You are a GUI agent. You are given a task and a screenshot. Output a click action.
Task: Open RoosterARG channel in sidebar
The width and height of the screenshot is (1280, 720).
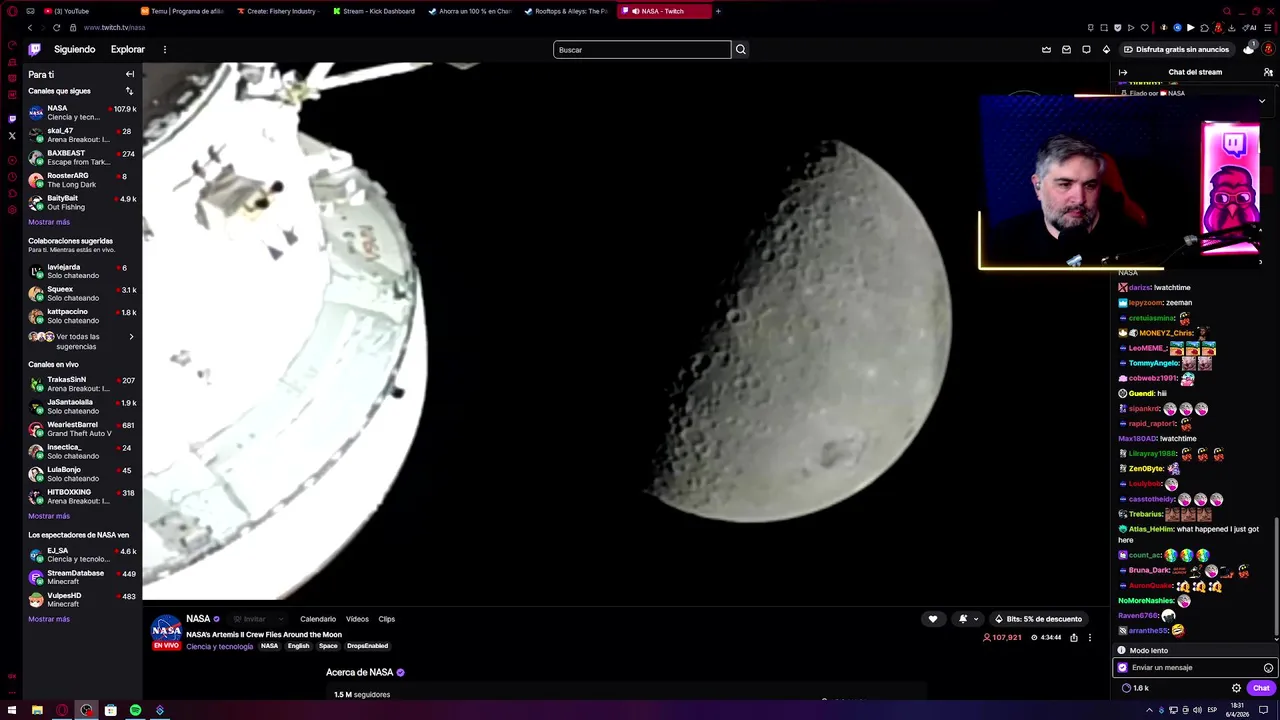[82, 180]
